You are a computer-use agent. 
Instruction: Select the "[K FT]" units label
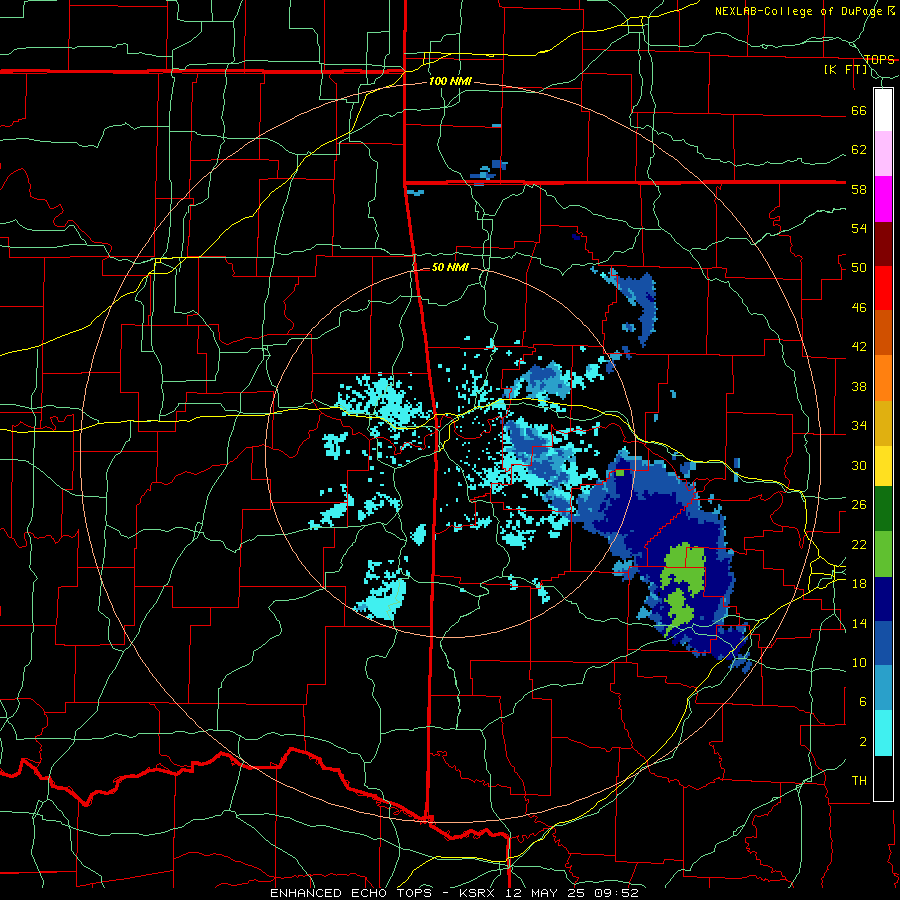(x=845, y=70)
